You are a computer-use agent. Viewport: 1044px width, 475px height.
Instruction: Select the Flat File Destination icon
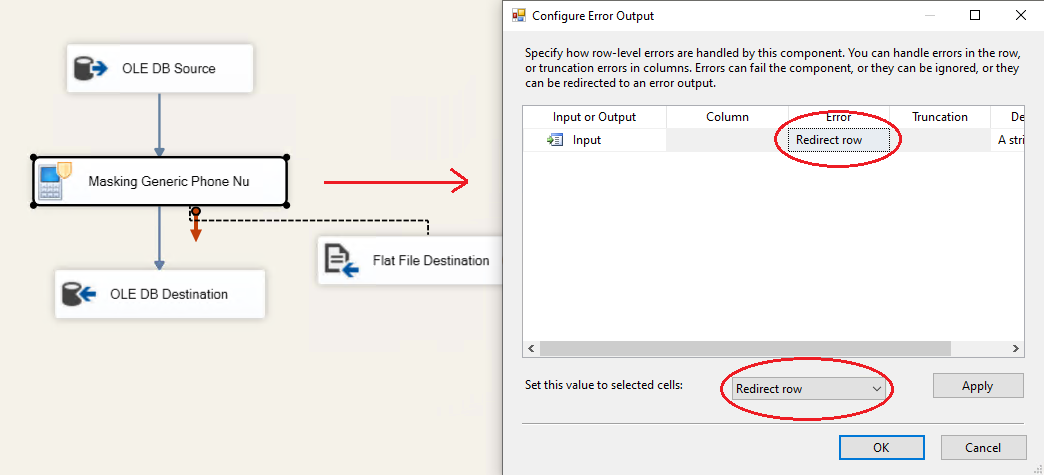pos(342,260)
